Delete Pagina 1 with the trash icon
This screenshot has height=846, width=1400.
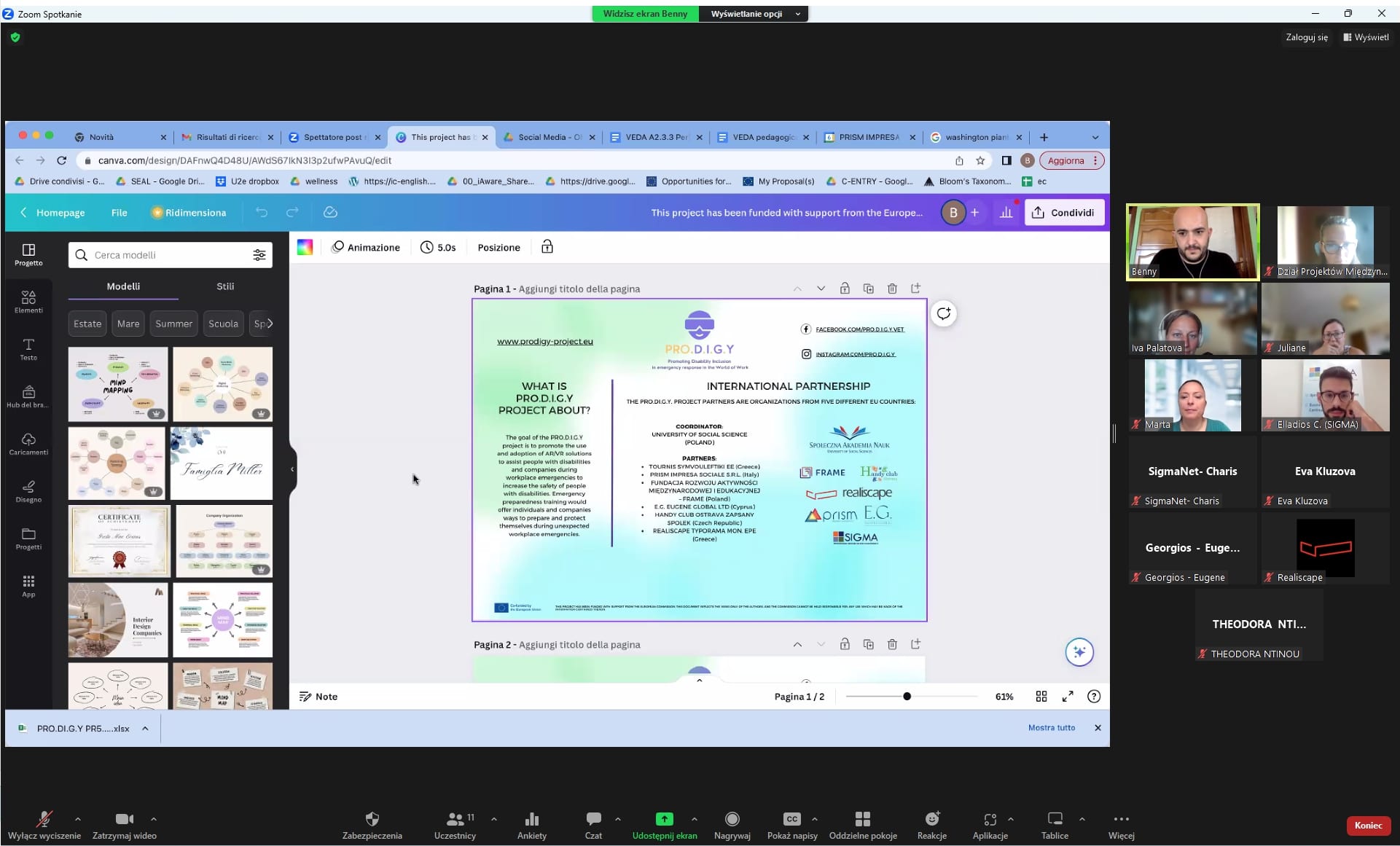click(892, 289)
